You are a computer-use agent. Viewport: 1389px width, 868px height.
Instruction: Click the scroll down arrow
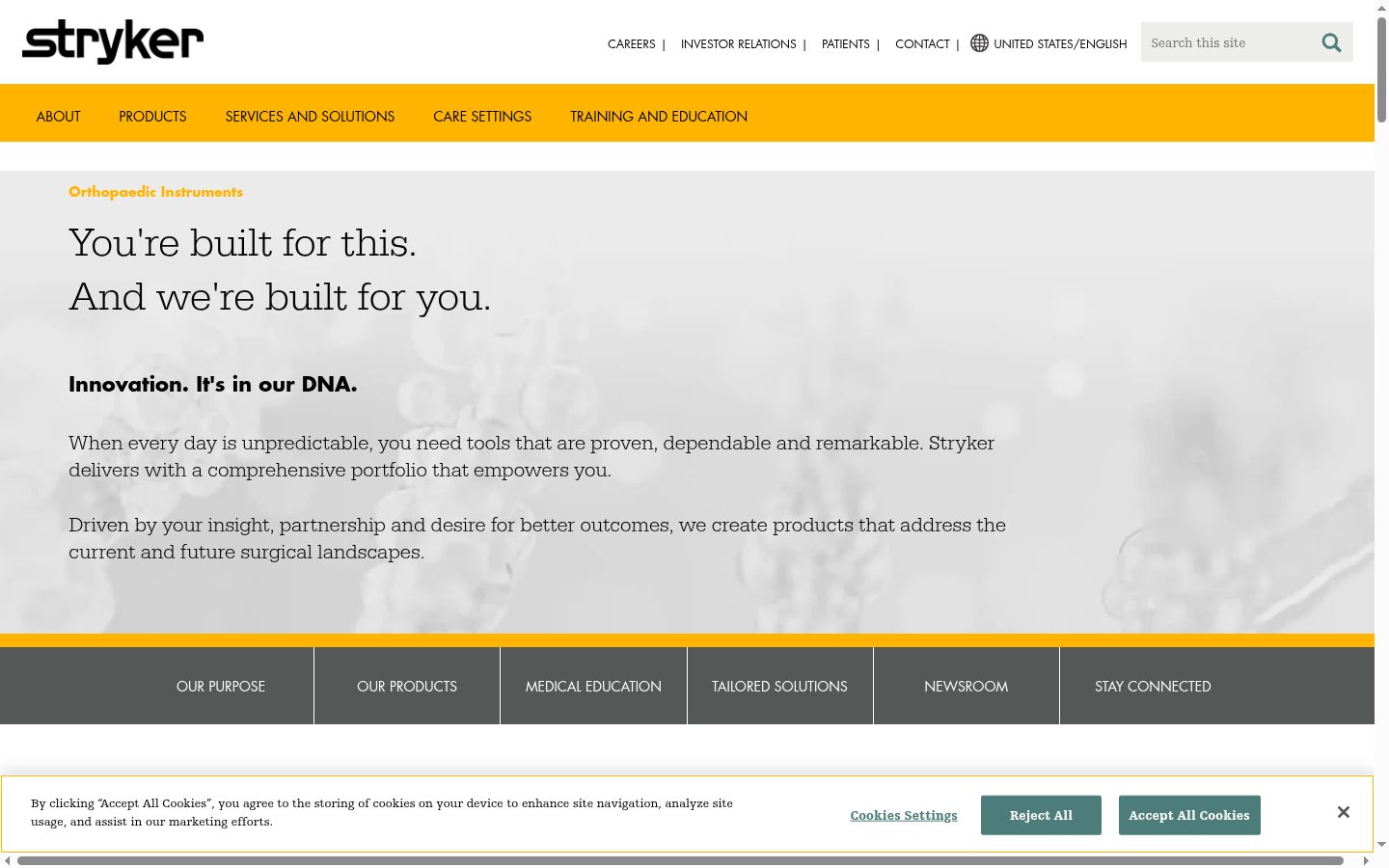(1381, 845)
